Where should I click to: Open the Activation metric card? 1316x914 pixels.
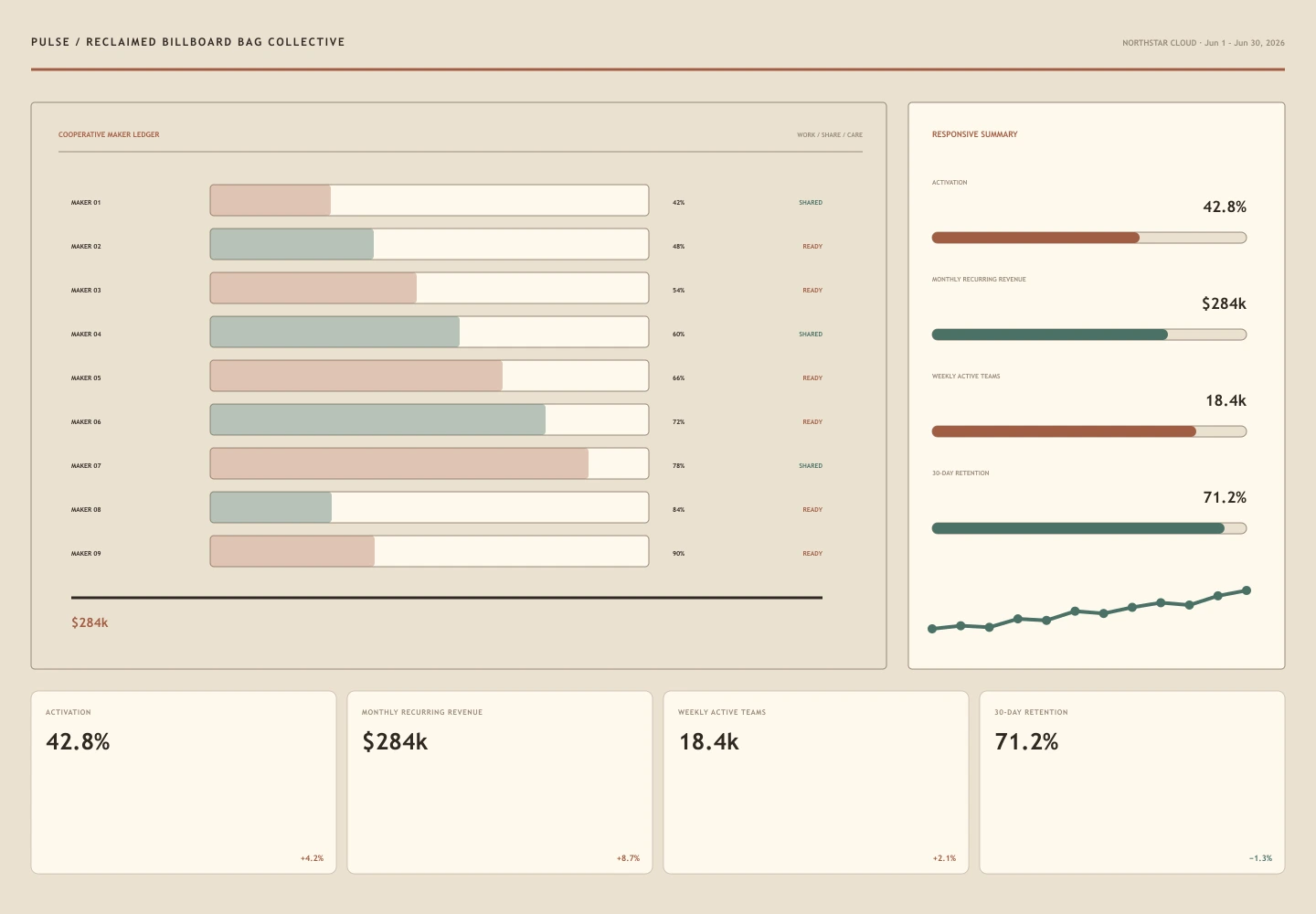point(184,782)
